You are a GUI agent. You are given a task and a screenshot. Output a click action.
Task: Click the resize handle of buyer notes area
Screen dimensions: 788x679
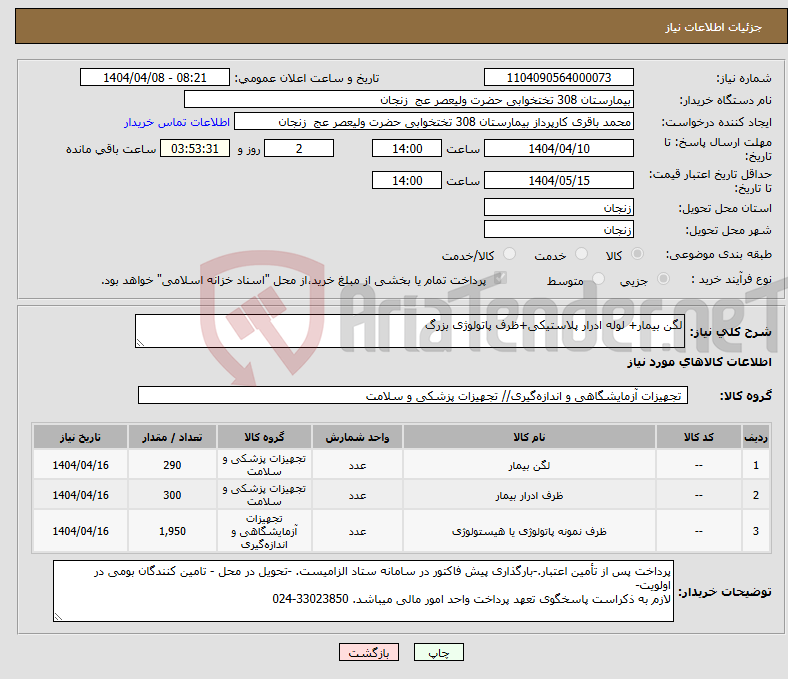[x=58, y=617]
